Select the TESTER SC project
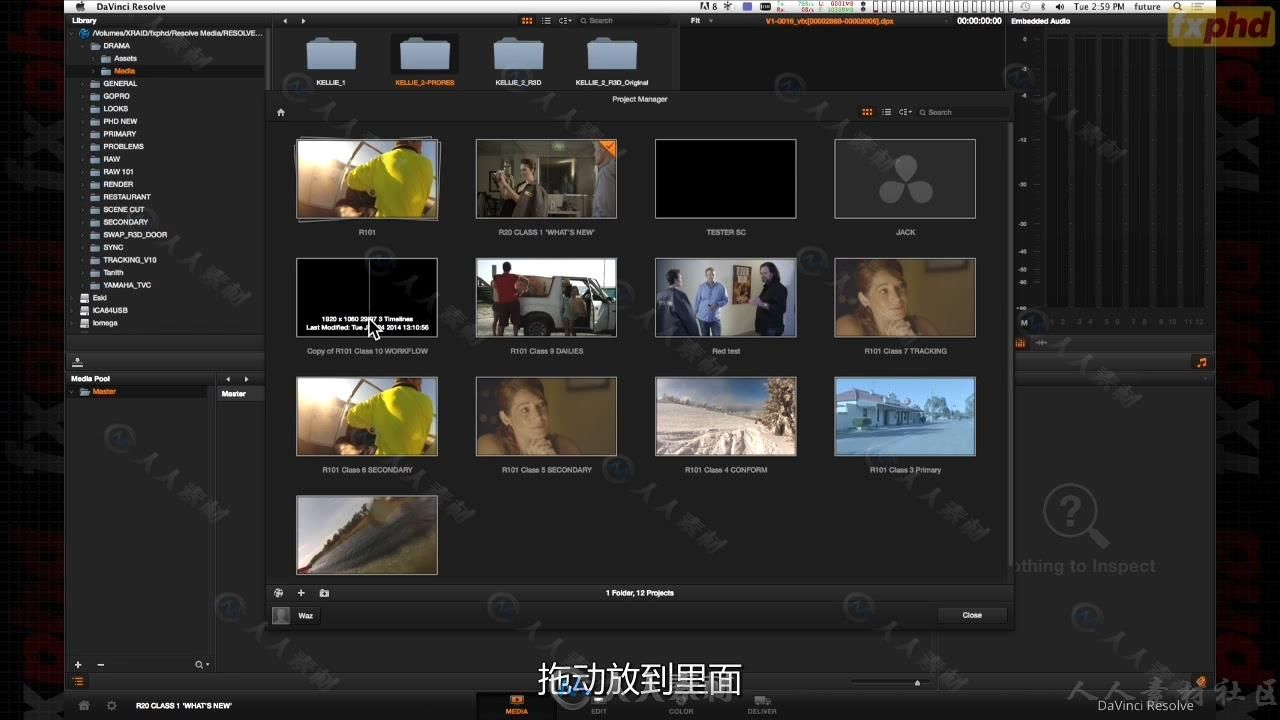 click(726, 179)
